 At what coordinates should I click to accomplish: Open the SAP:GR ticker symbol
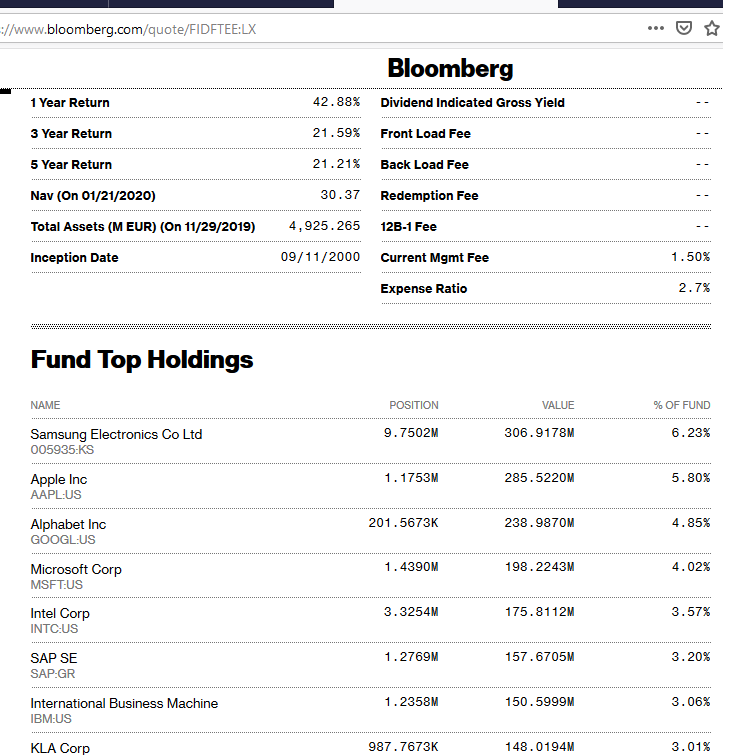54,674
